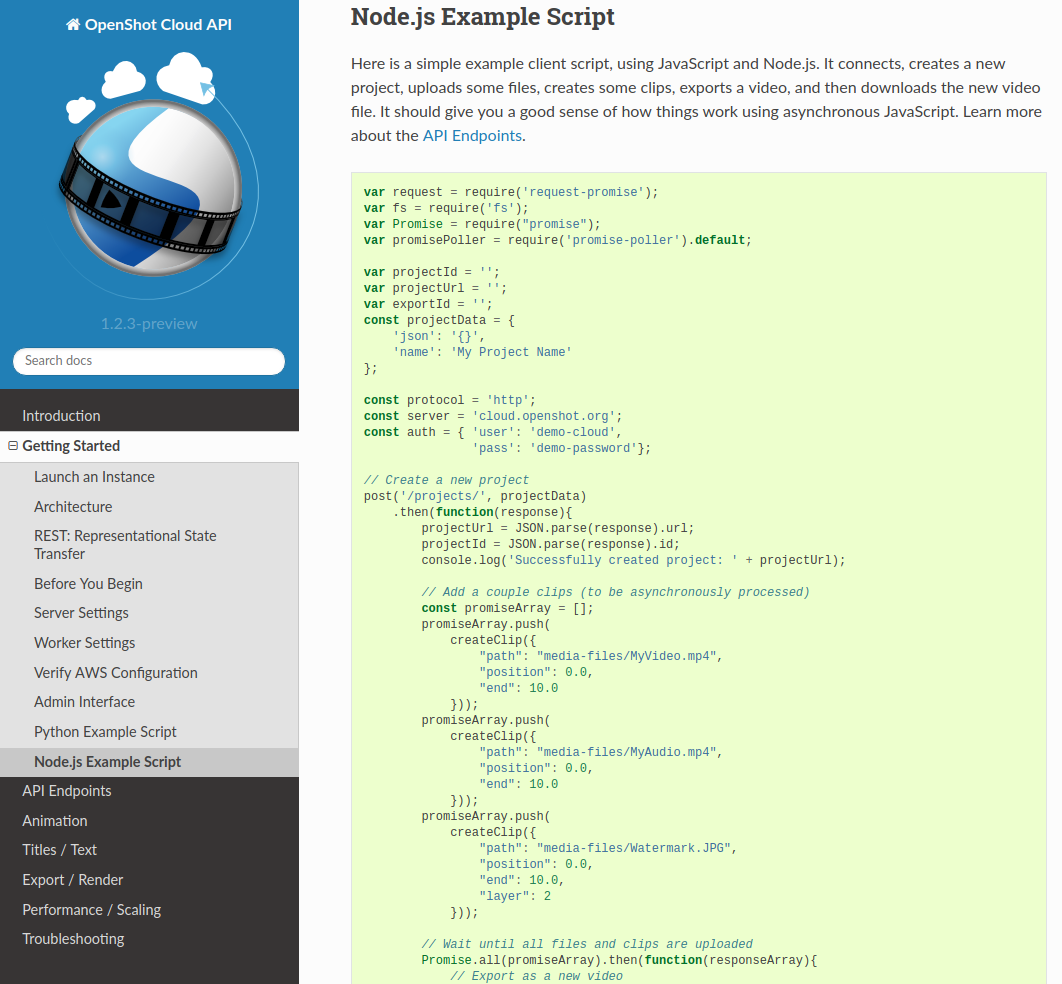Image resolution: width=1062 pixels, height=984 pixels.
Task: Open REST: Representational State Transfer
Action: [125, 544]
